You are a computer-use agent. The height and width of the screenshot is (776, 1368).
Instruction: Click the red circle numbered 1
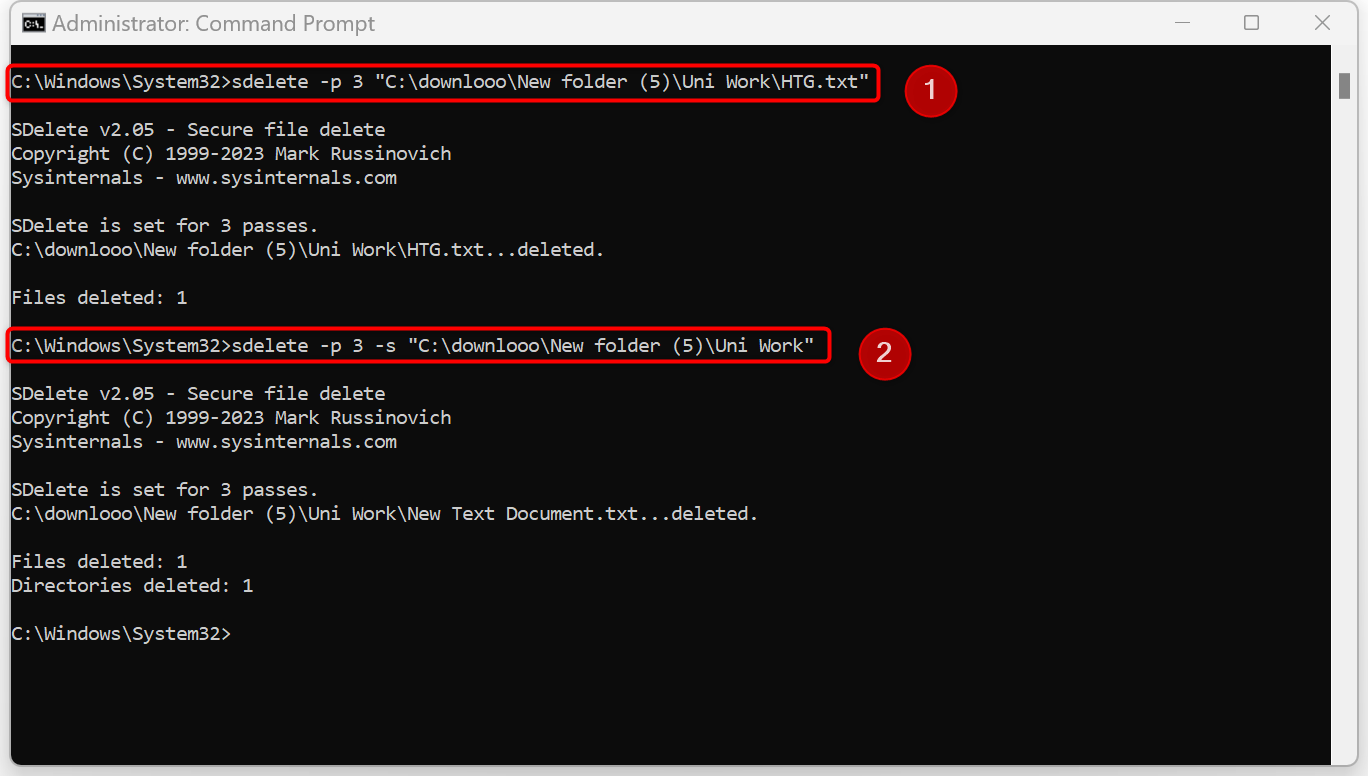[x=931, y=91]
